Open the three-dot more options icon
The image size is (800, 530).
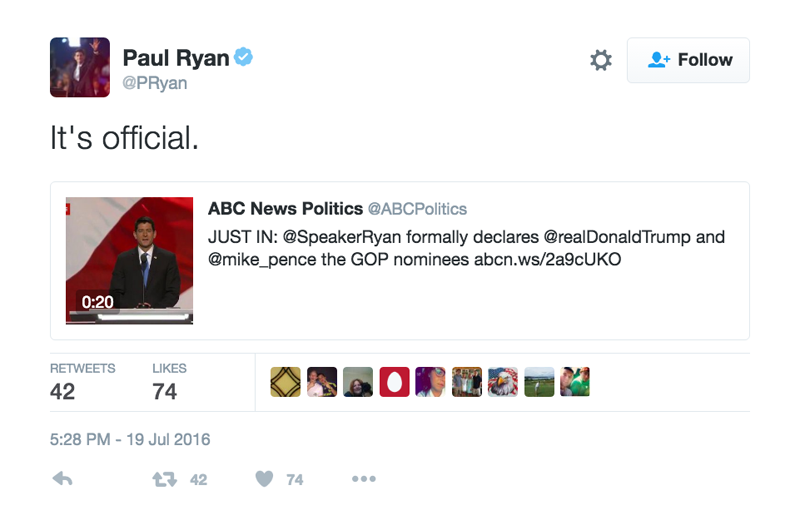pos(363,479)
